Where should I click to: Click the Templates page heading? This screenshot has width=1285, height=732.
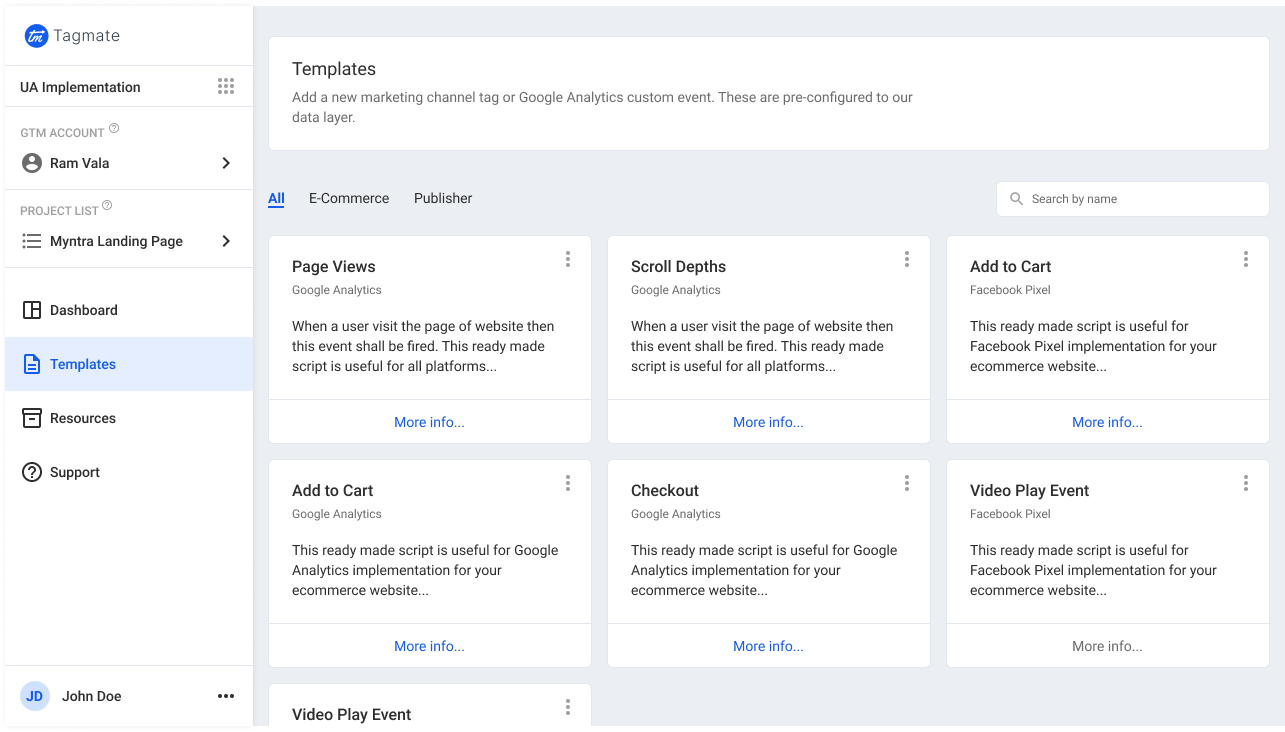334,69
